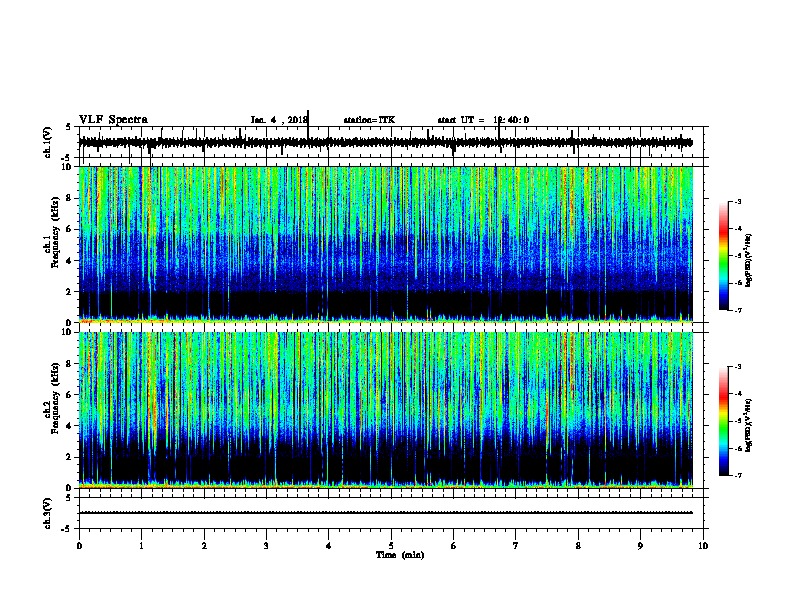Click the 'start UT' time label
The image size is (792, 612).
tap(483, 120)
